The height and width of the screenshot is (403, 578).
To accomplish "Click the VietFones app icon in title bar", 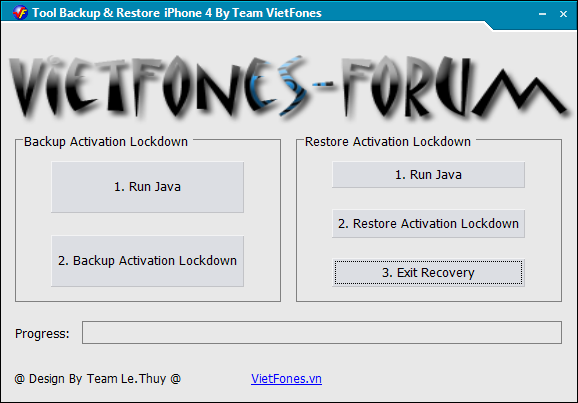I will [20, 13].
